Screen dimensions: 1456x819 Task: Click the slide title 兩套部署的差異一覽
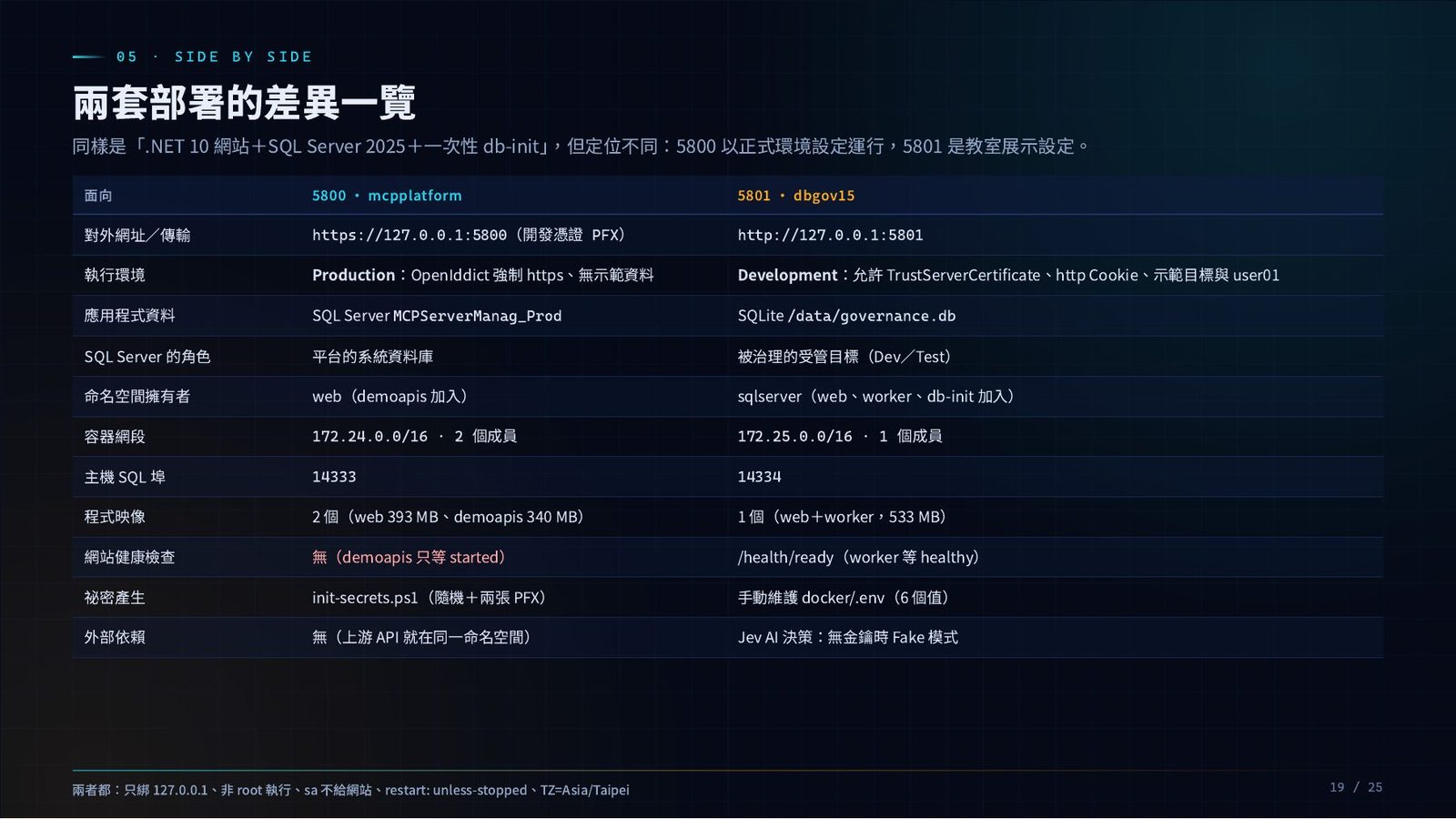pos(244,103)
